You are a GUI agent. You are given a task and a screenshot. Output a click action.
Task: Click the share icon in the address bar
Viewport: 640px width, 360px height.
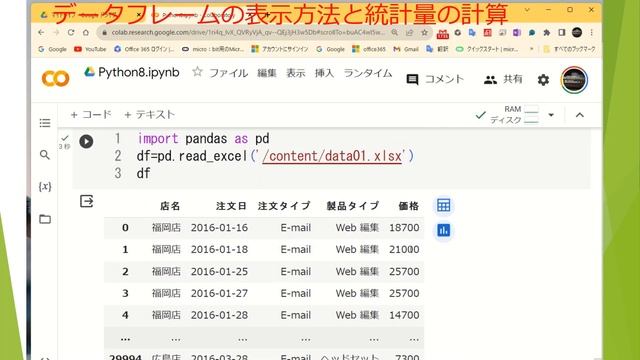tap(409, 32)
